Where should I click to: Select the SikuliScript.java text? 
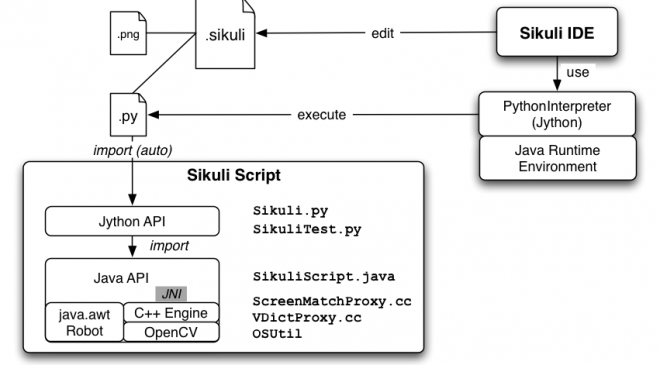coord(324,277)
